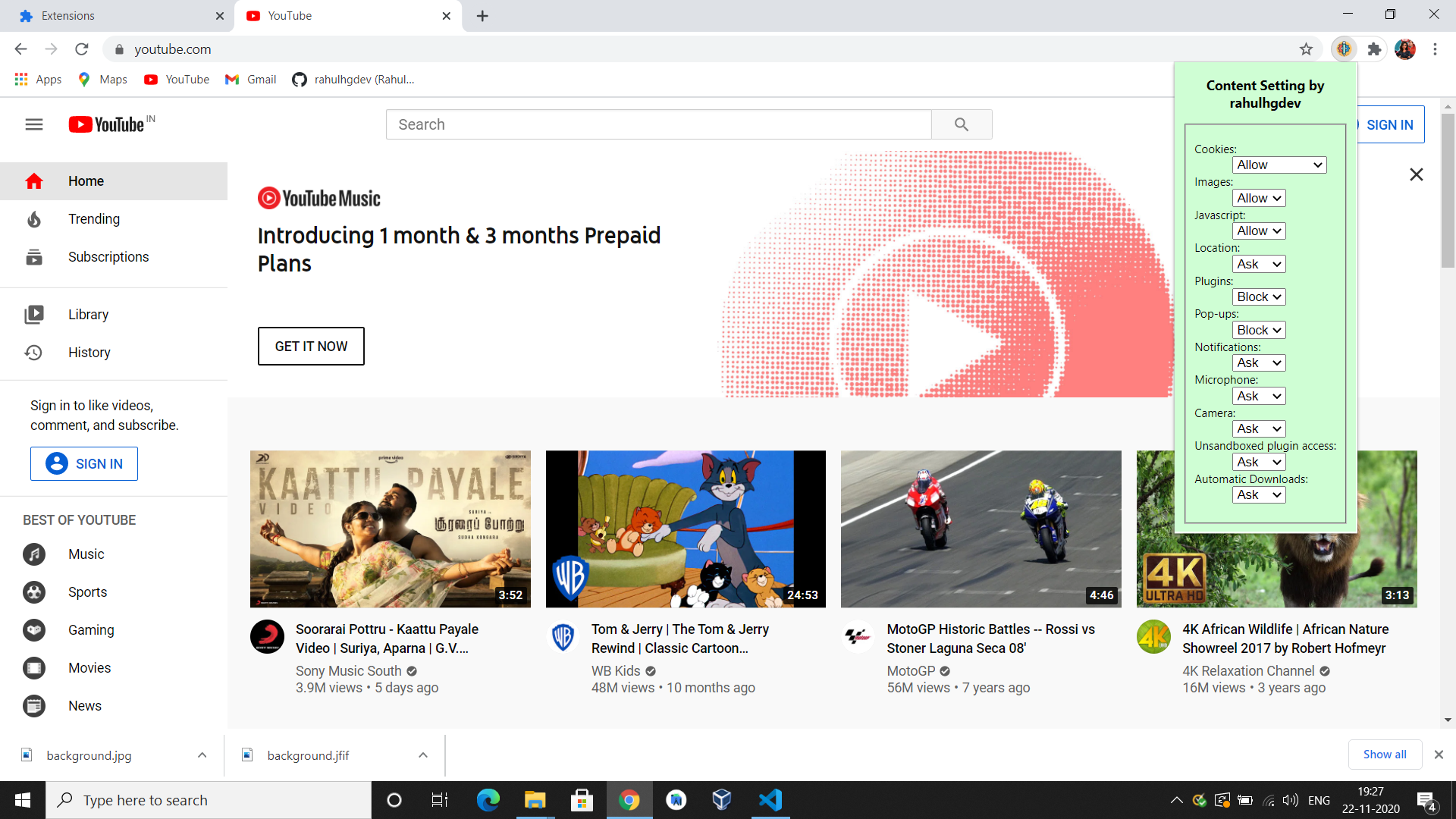Expand the background.jpg download options chevron
This screenshot has height=819, width=1456.
tap(202, 755)
